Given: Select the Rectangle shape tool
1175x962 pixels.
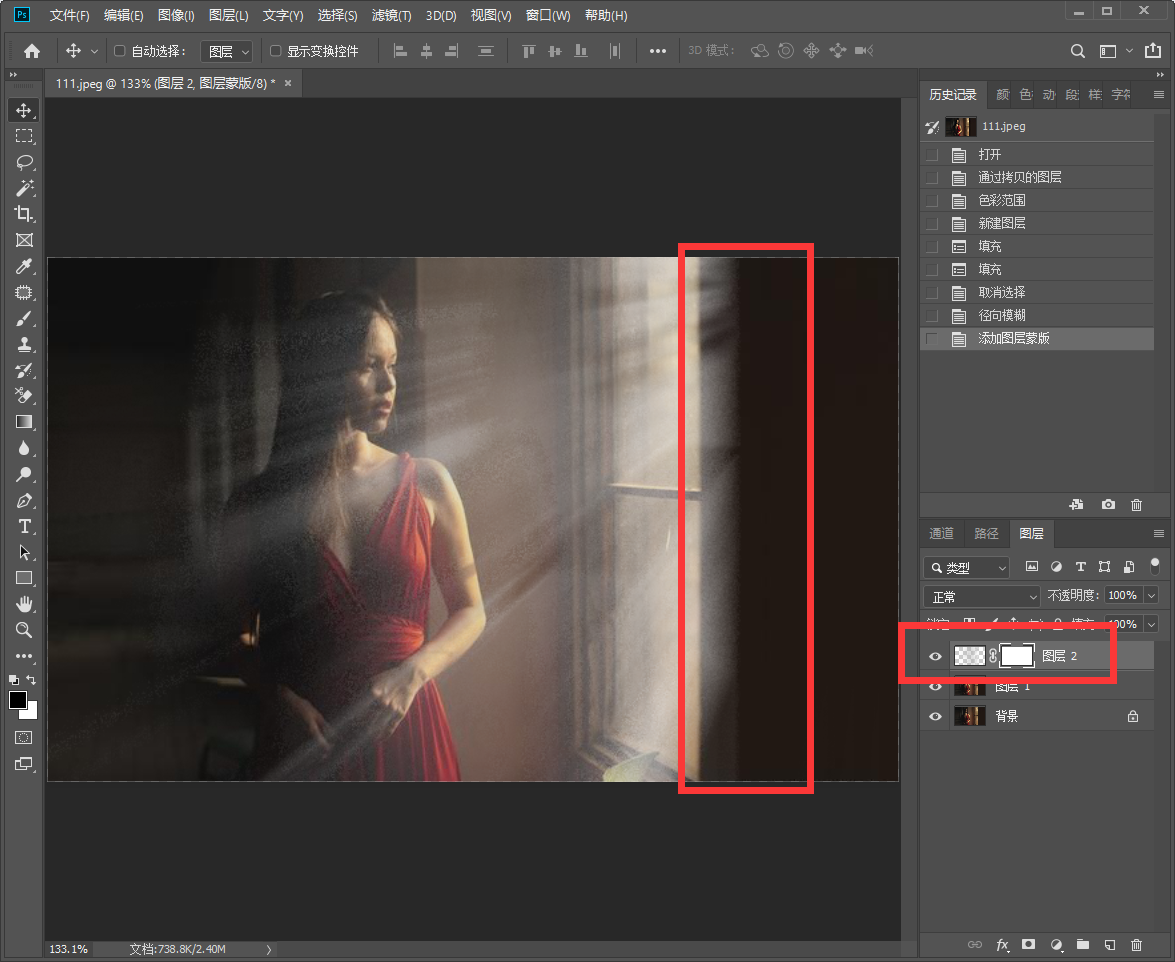Looking at the screenshot, I should [x=24, y=578].
